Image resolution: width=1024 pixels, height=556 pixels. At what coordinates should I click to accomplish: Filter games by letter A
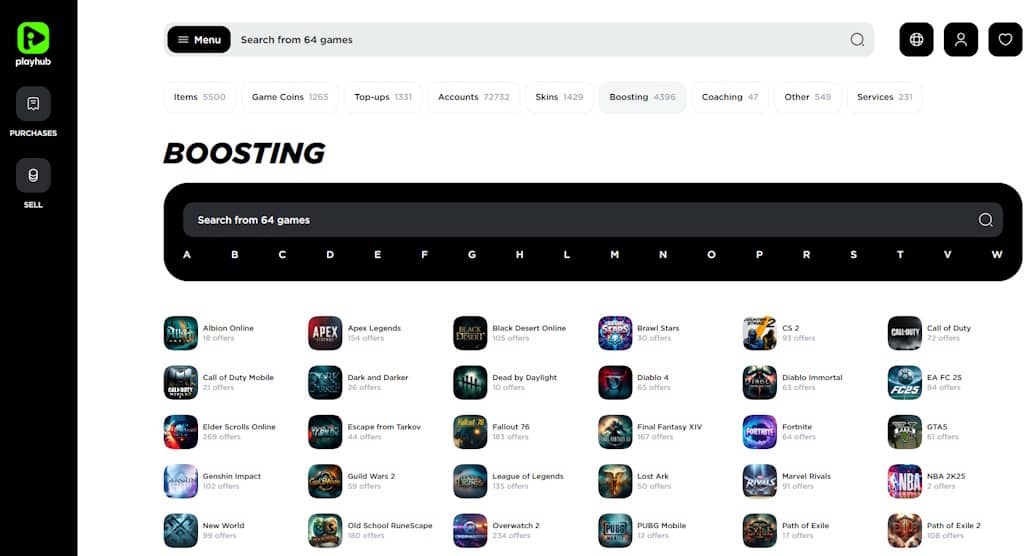187,255
